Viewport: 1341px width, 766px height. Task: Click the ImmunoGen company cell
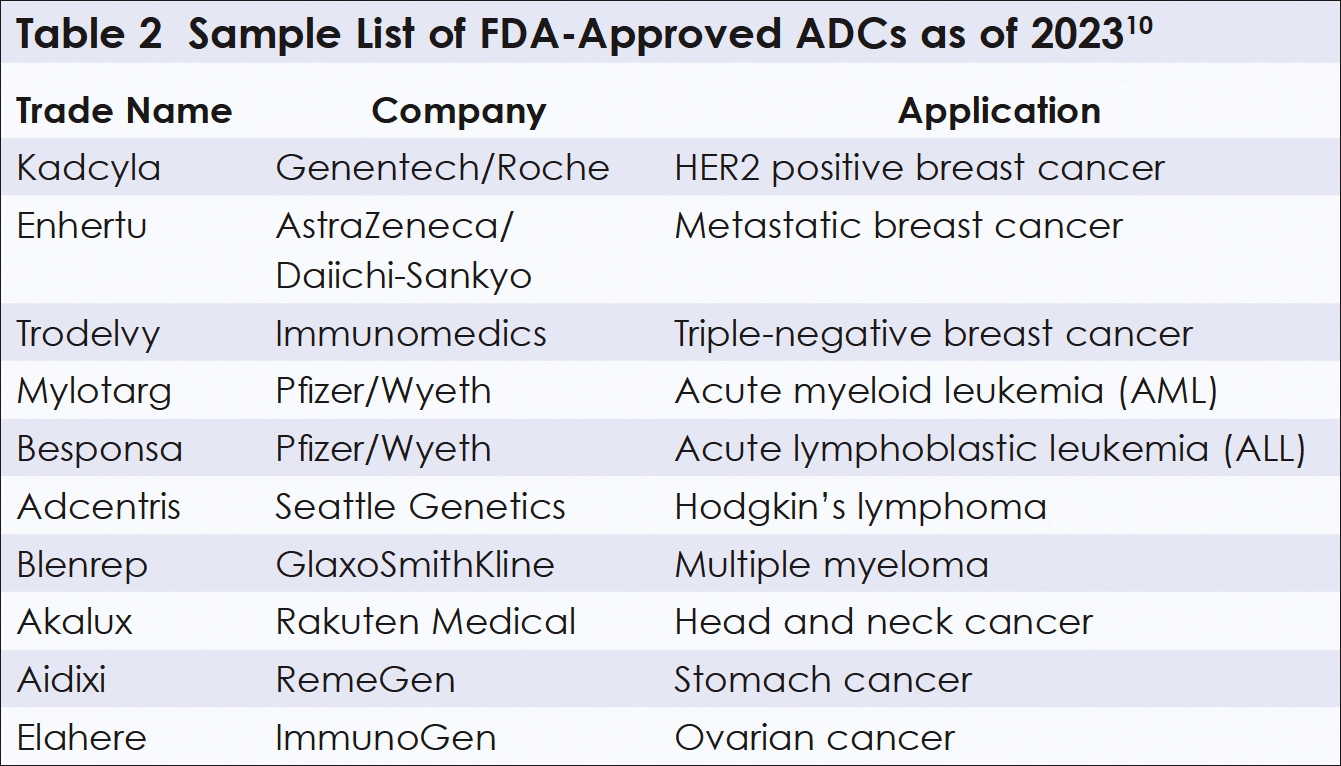385,738
